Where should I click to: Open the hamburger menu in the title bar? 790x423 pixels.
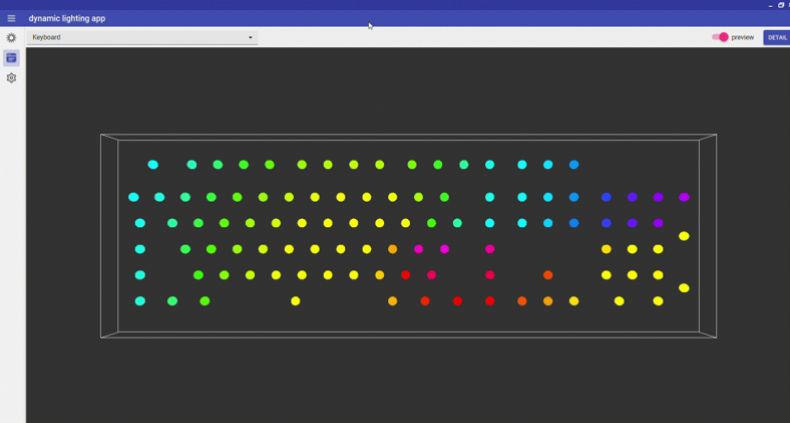pyautogui.click(x=11, y=18)
